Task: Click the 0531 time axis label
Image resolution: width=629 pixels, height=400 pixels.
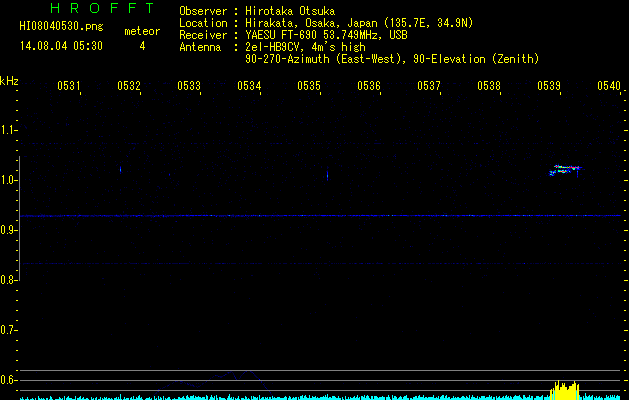Action: click(69, 85)
